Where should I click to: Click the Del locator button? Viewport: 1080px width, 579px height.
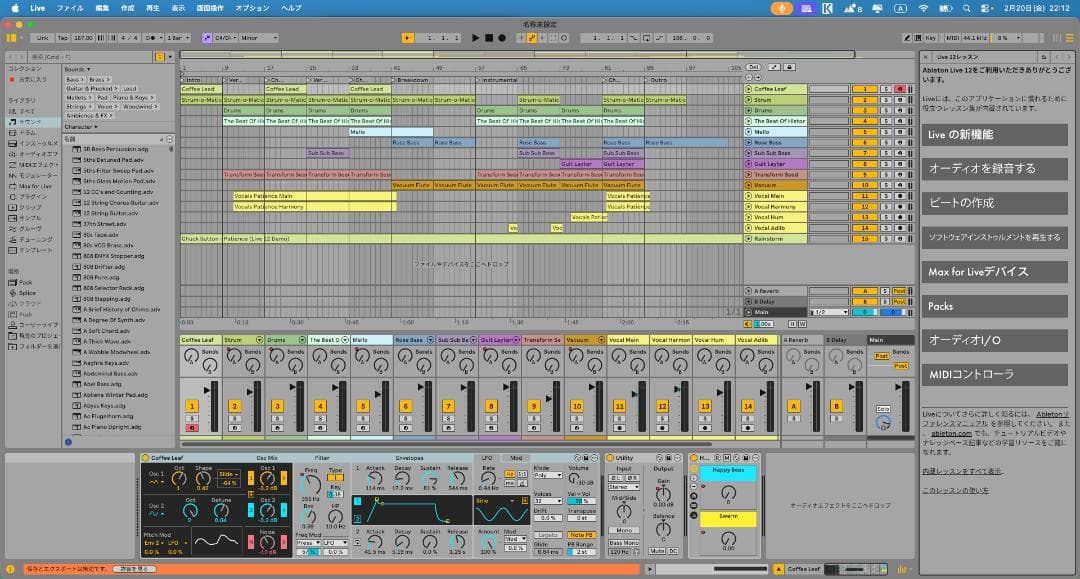coord(754,67)
